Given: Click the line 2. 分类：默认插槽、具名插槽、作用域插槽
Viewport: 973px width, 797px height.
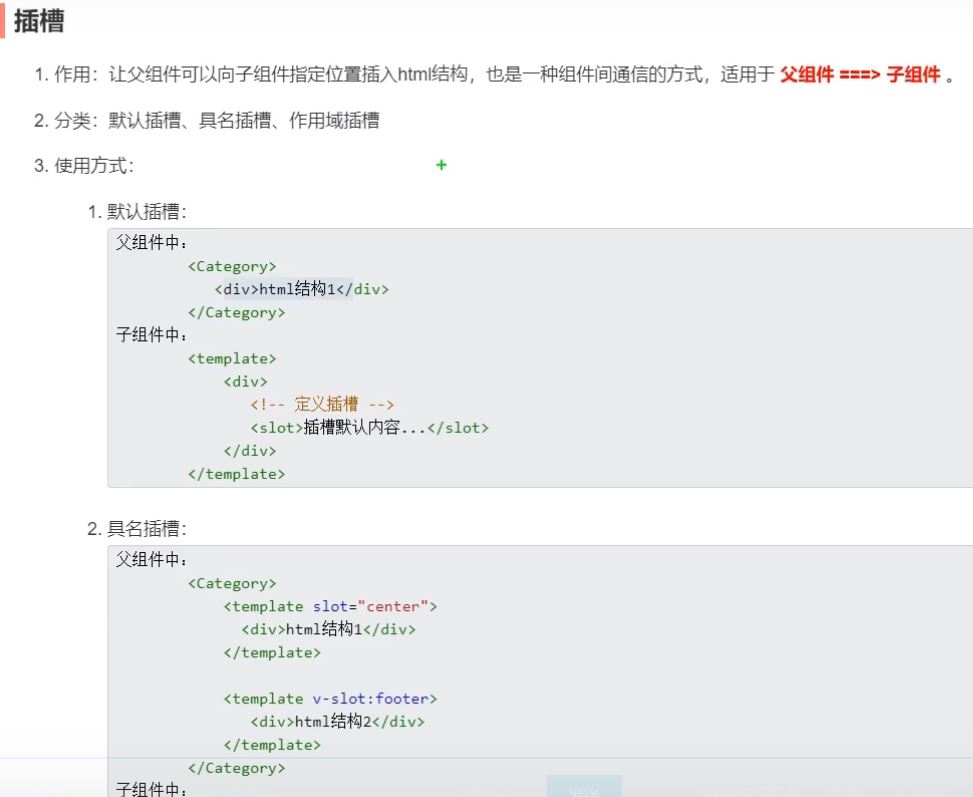Looking at the screenshot, I should tap(207, 120).
